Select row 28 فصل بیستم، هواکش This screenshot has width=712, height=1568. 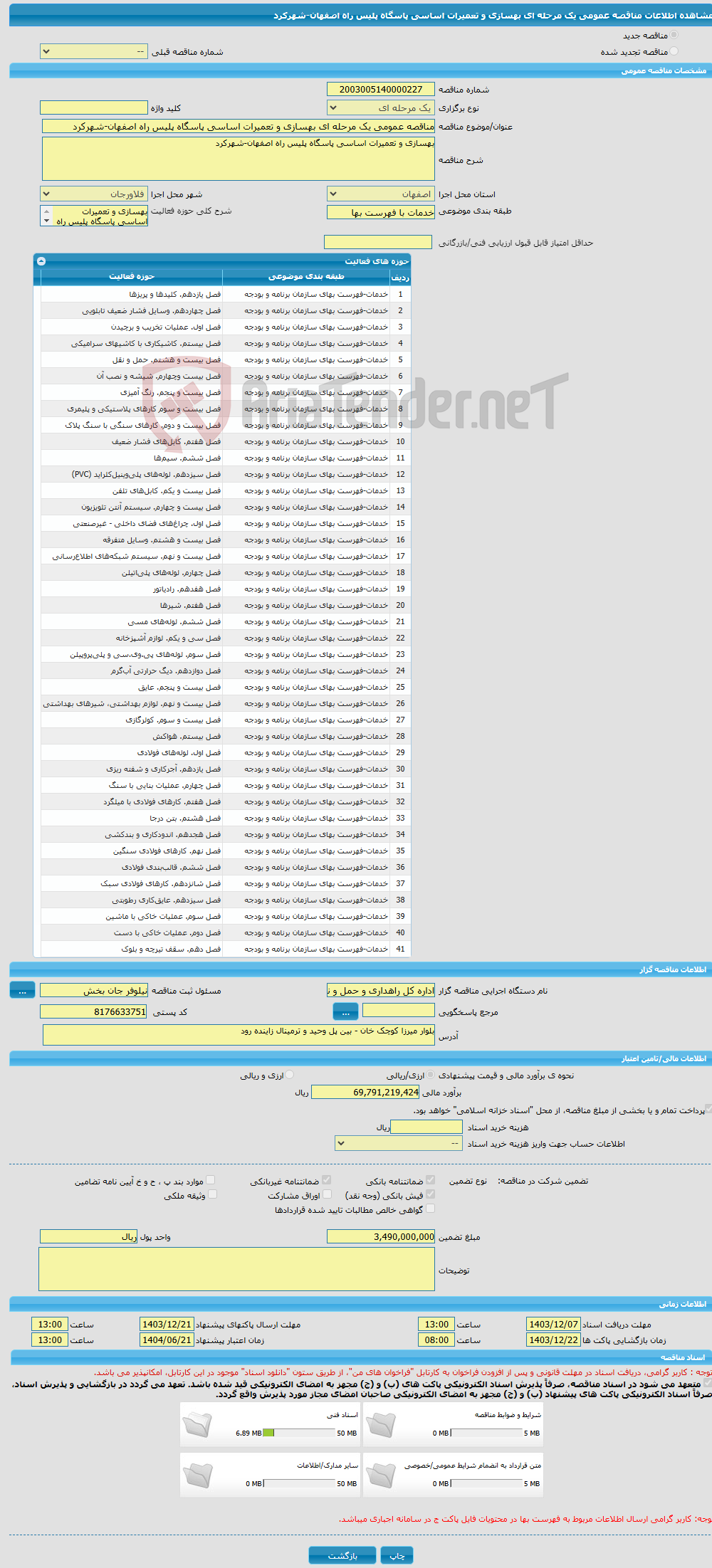click(226, 736)
